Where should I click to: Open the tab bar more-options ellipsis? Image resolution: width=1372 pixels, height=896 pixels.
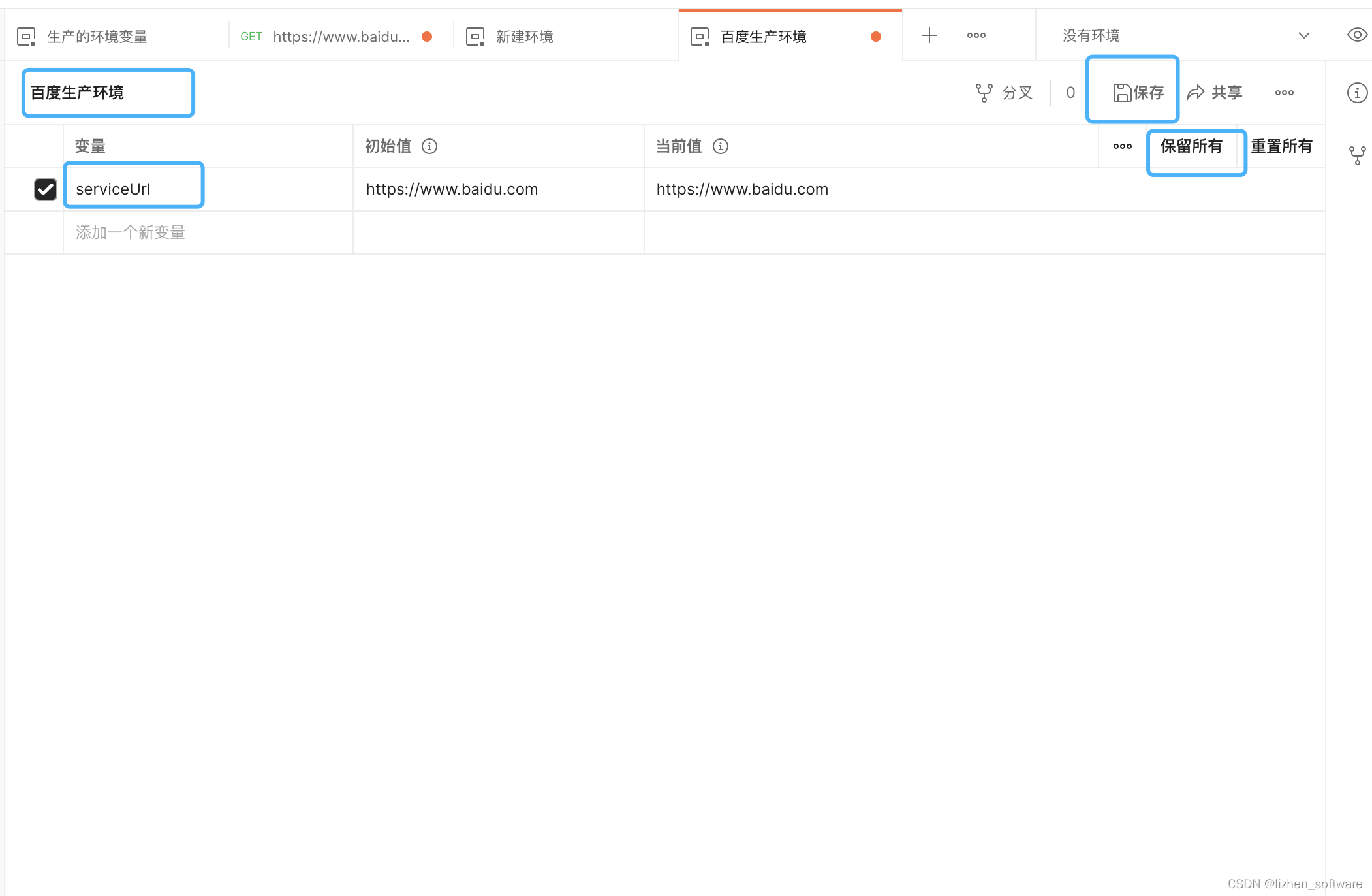[x=976, y=35]
